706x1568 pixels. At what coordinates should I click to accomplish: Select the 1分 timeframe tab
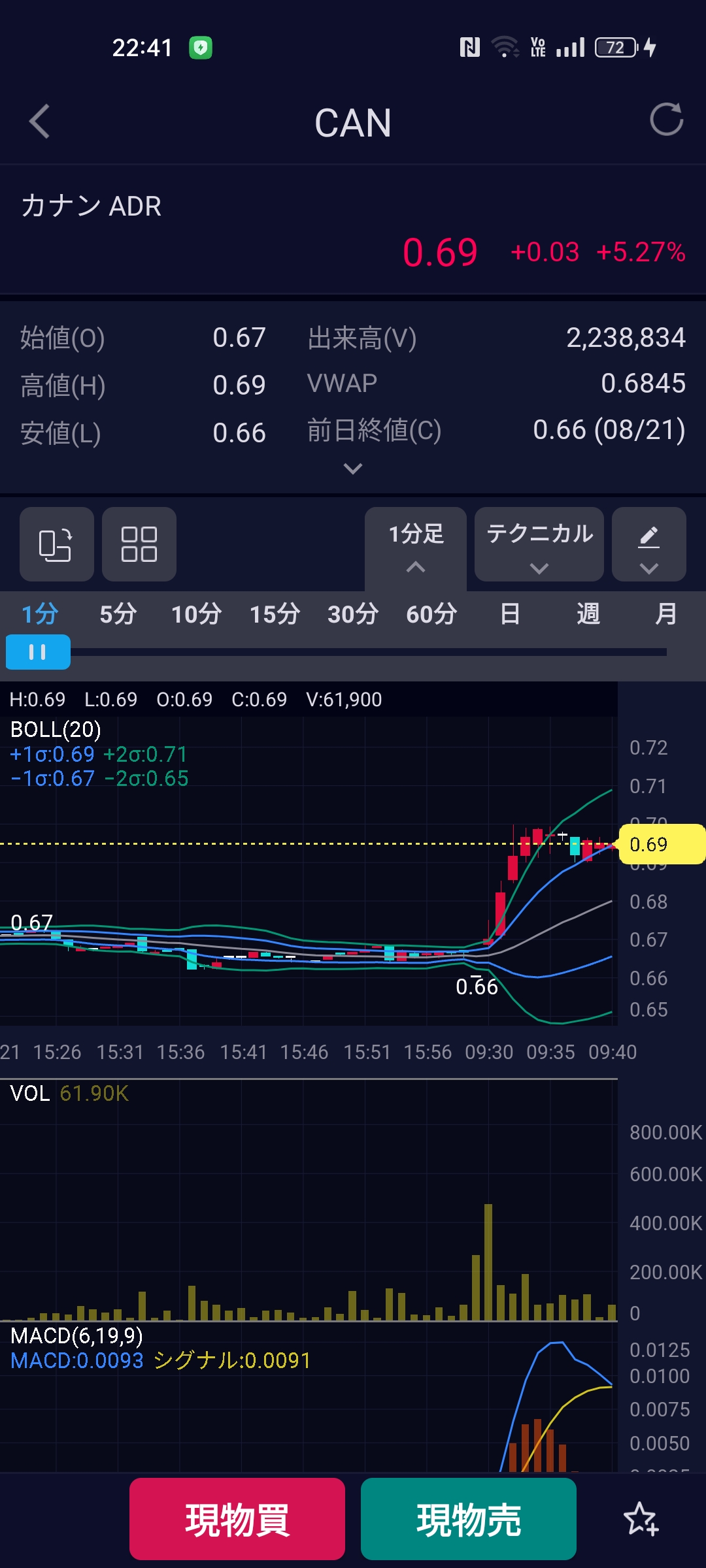(40, 614)
